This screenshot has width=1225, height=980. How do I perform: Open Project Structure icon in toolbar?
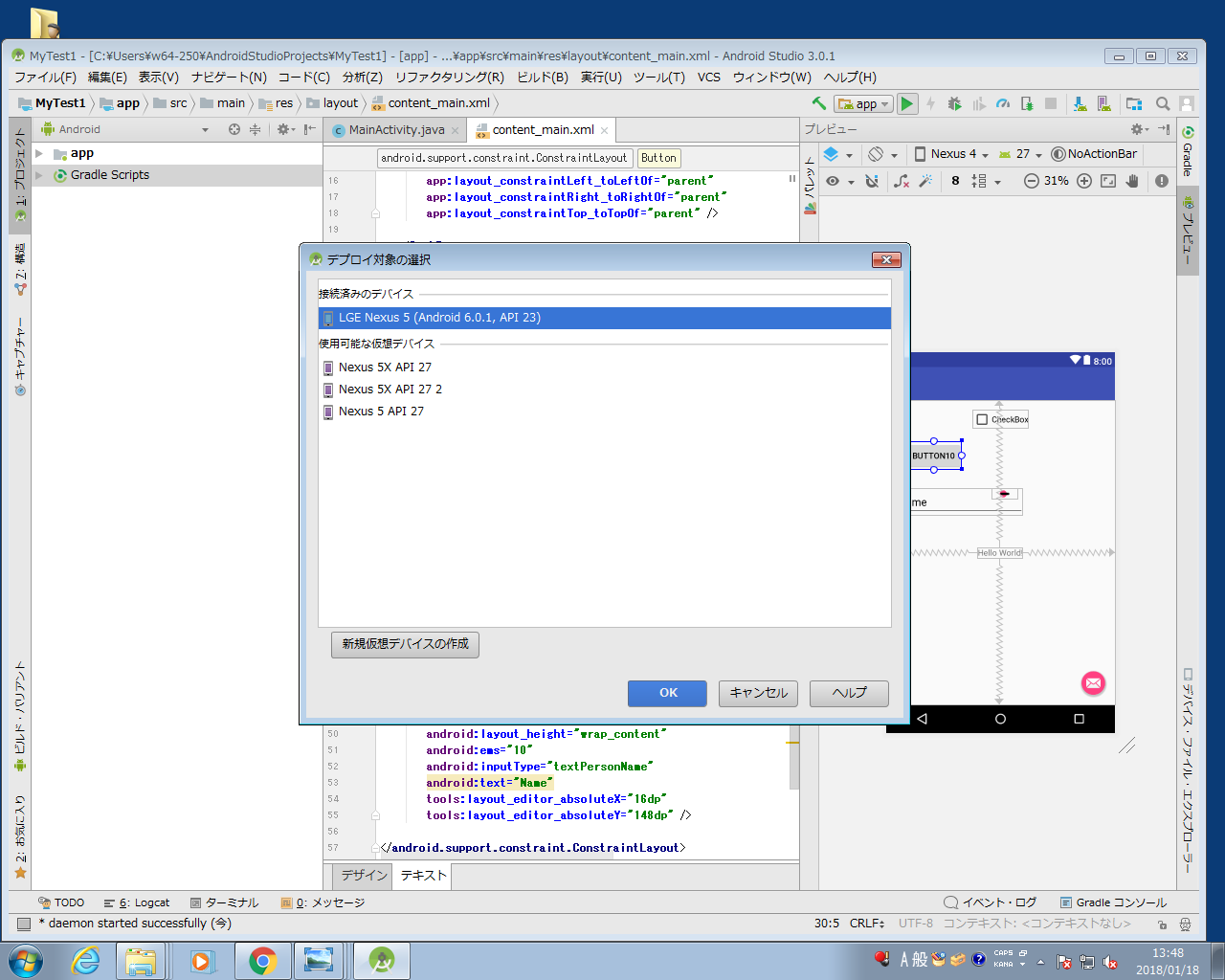[x=1134, y=103]
